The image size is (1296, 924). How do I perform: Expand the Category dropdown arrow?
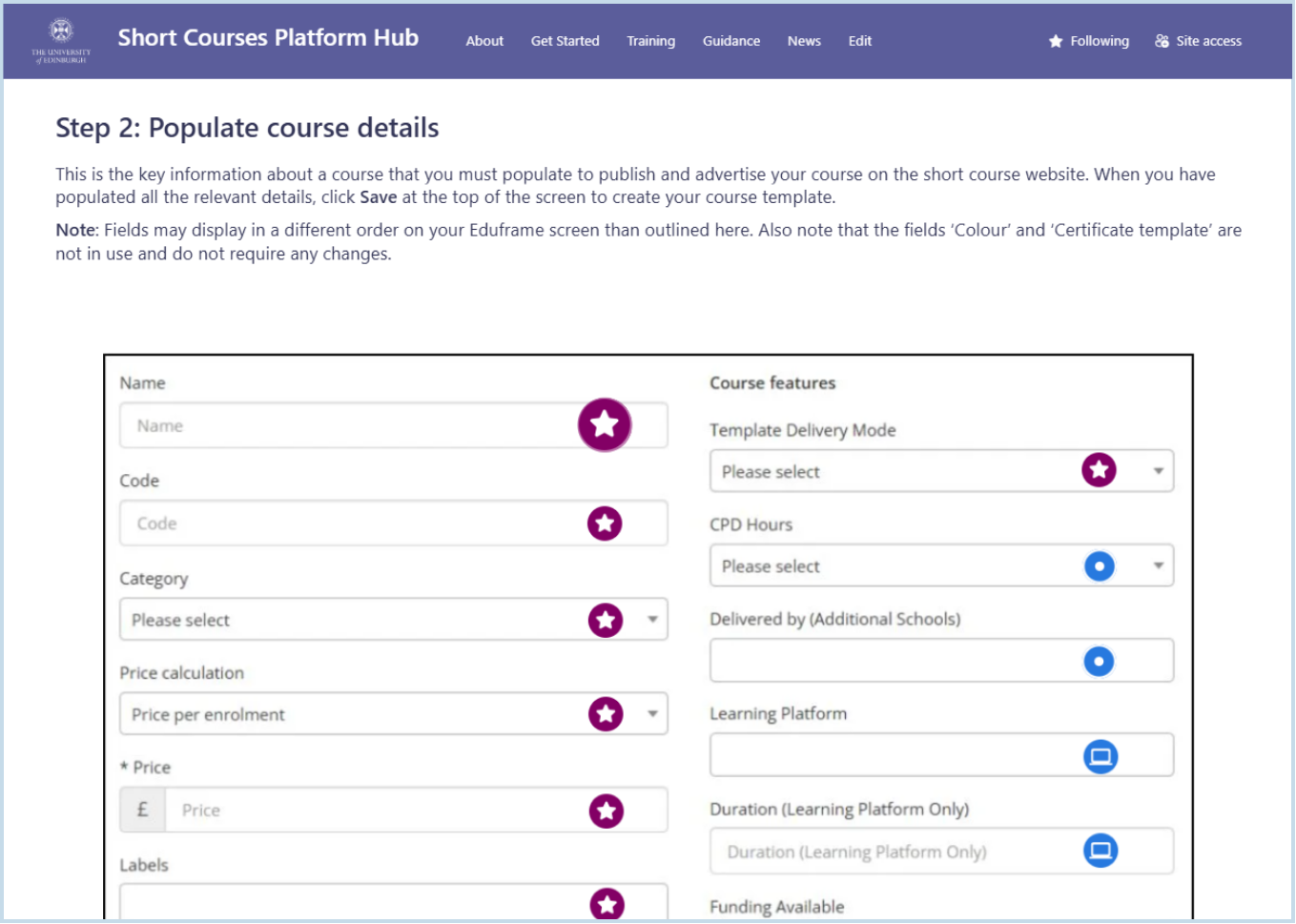(x=653, y=620)
